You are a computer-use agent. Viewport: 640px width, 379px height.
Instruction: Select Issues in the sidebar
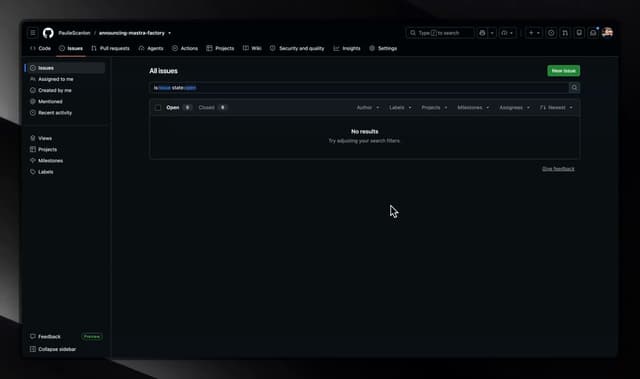(x=65, y=68)
